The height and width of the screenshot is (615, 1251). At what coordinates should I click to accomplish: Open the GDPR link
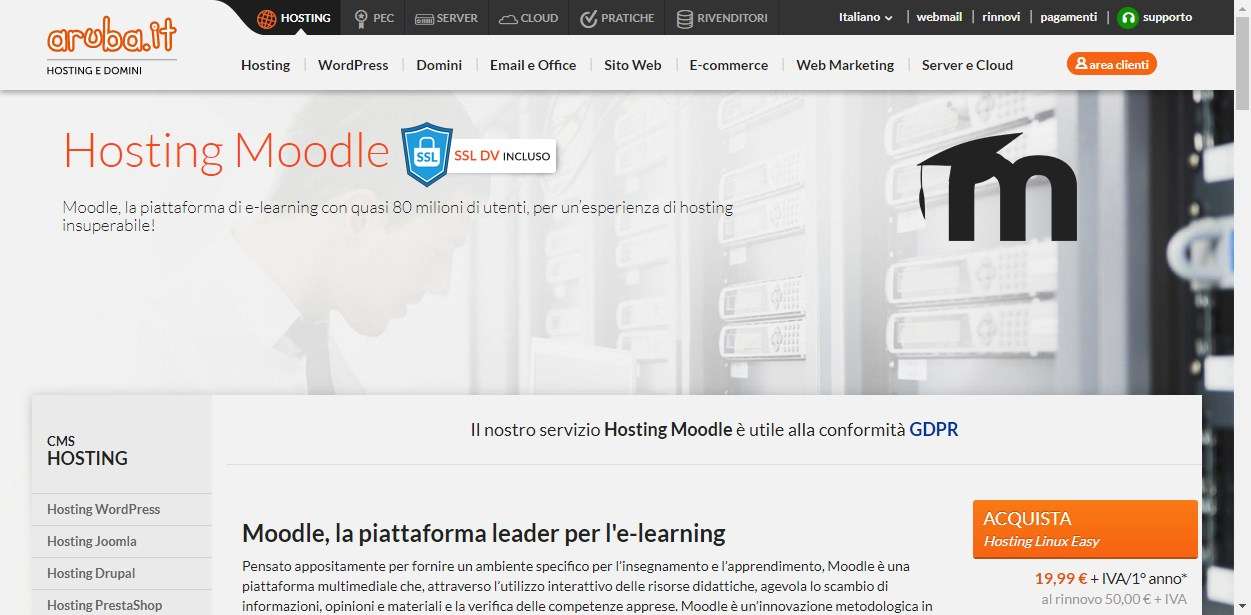pyautogui.click(x=934, y=428)
